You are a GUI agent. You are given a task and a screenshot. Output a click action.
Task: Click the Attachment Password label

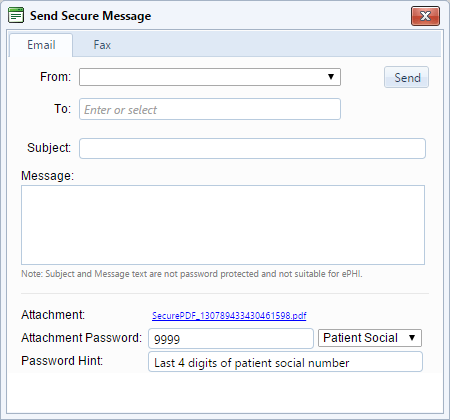(82, 338)
